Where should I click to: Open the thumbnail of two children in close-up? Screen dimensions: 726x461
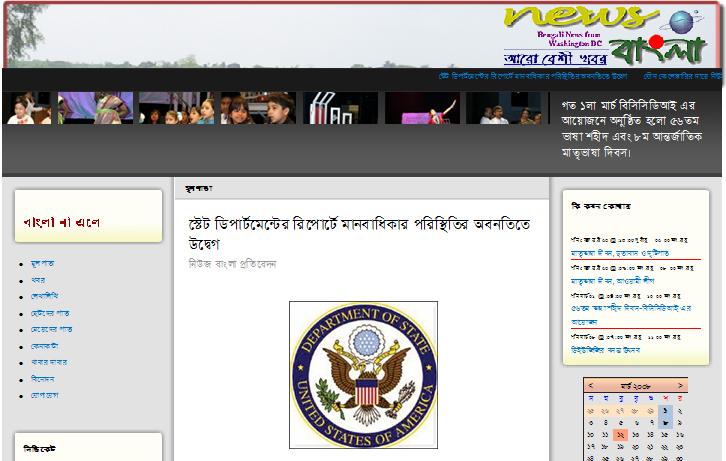pos(258,108)
